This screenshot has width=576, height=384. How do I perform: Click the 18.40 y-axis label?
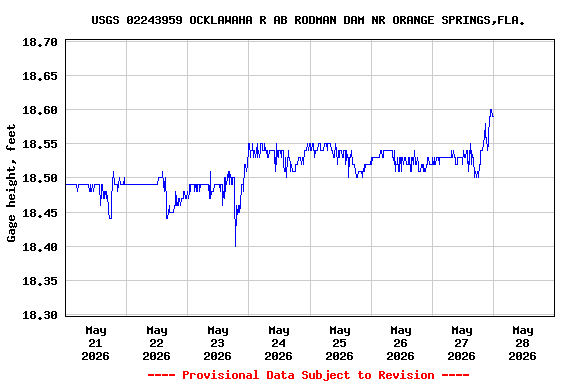40,247
